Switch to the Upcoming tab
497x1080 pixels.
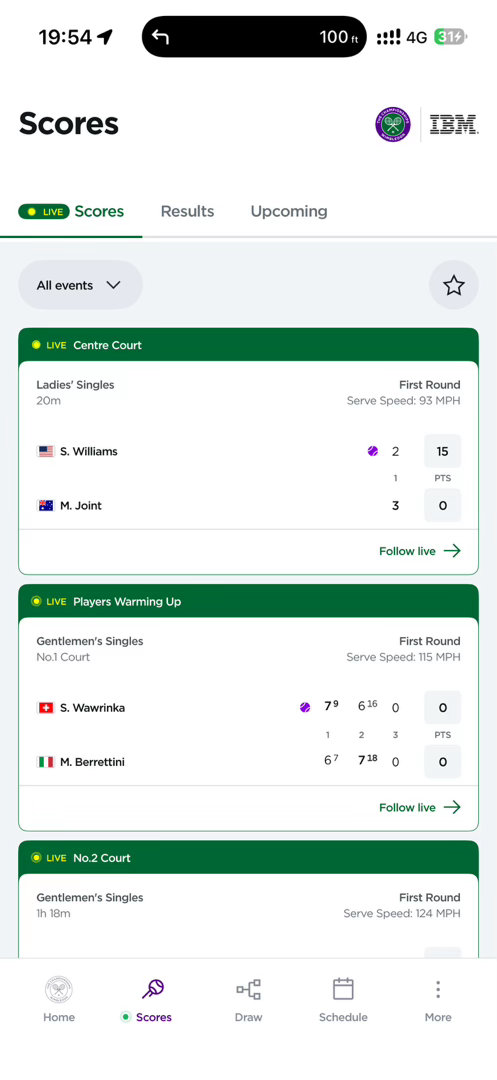[289, 211]
